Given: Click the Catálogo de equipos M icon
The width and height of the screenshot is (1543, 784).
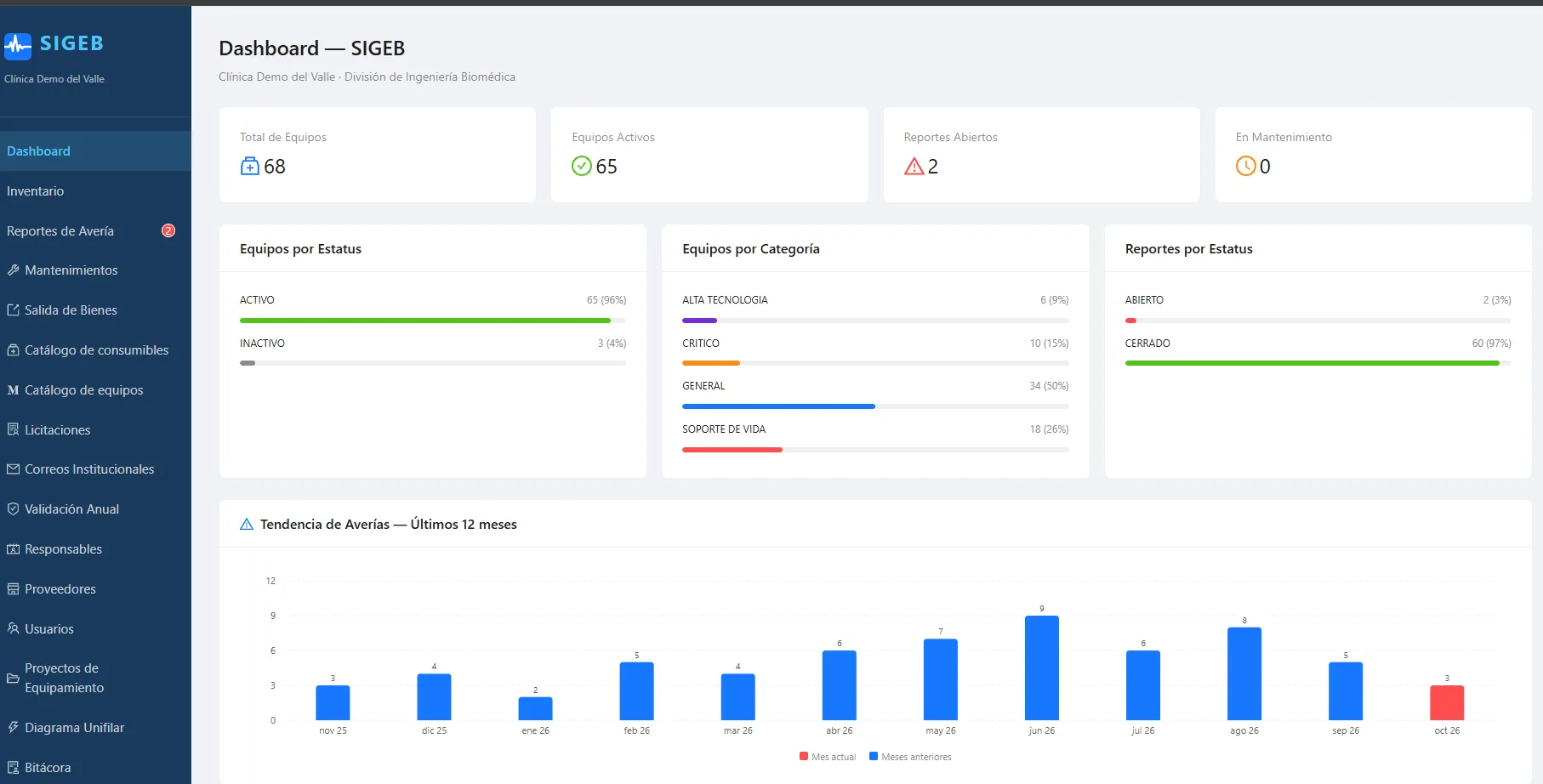Looking at the screenshot, I should pyautogui.click(x=13, y=390).
